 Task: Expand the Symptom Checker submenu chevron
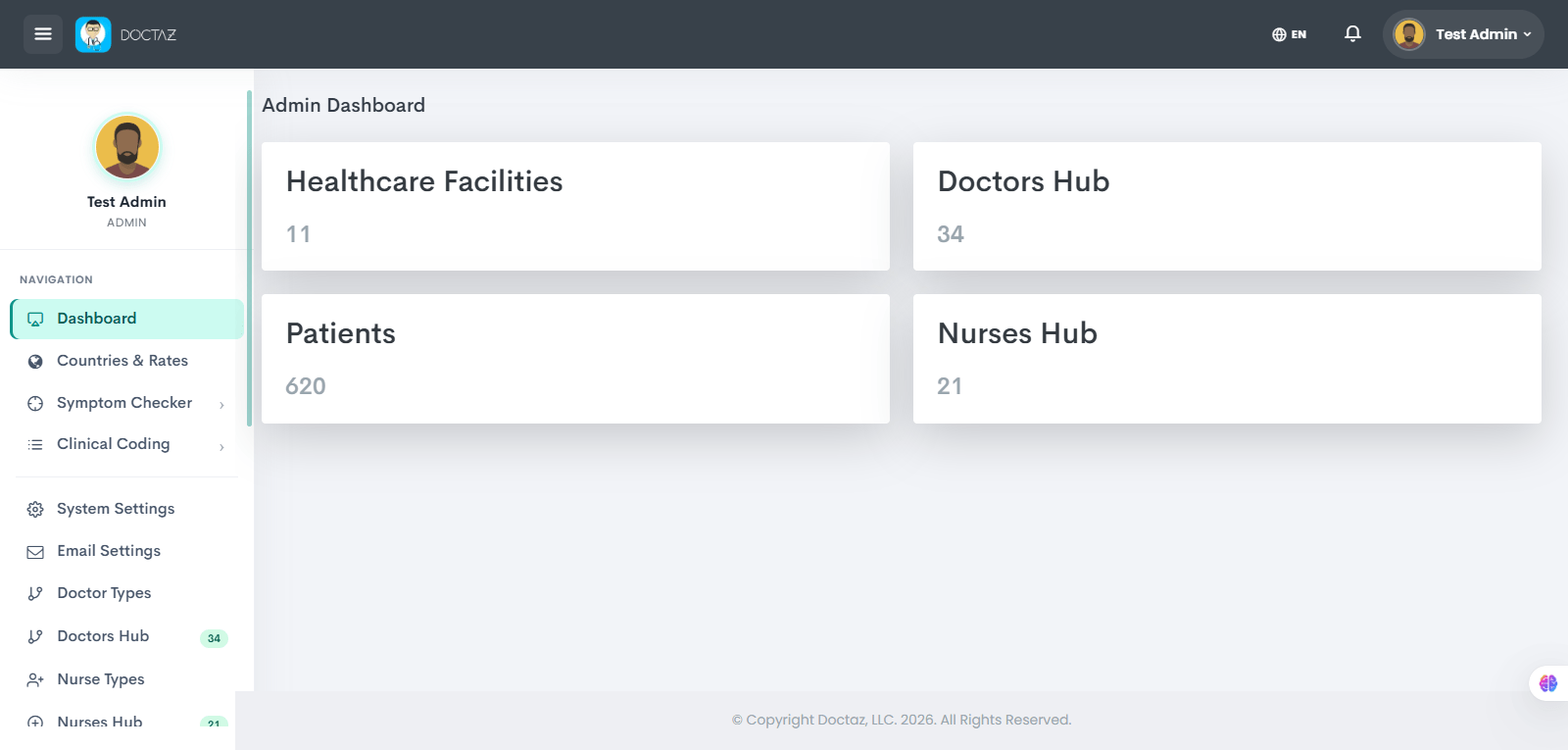click(221, 404)
